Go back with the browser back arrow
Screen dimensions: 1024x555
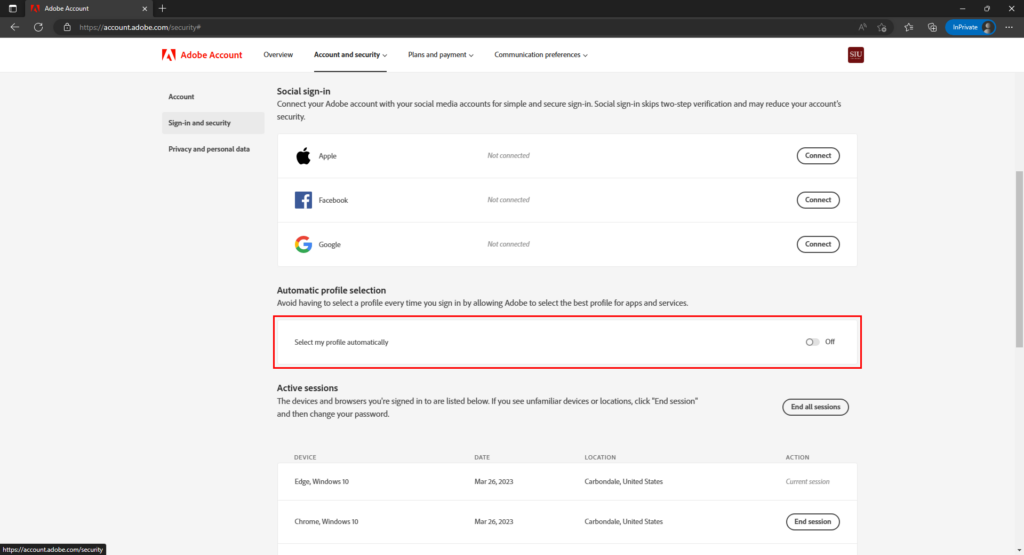point(14,27)
